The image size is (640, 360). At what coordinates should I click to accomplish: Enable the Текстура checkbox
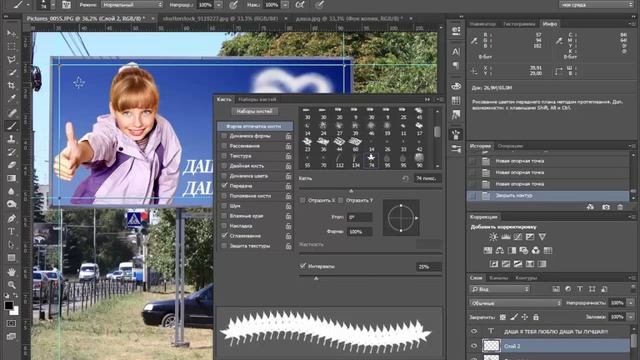pyautogui.click(x=224, y=156)
